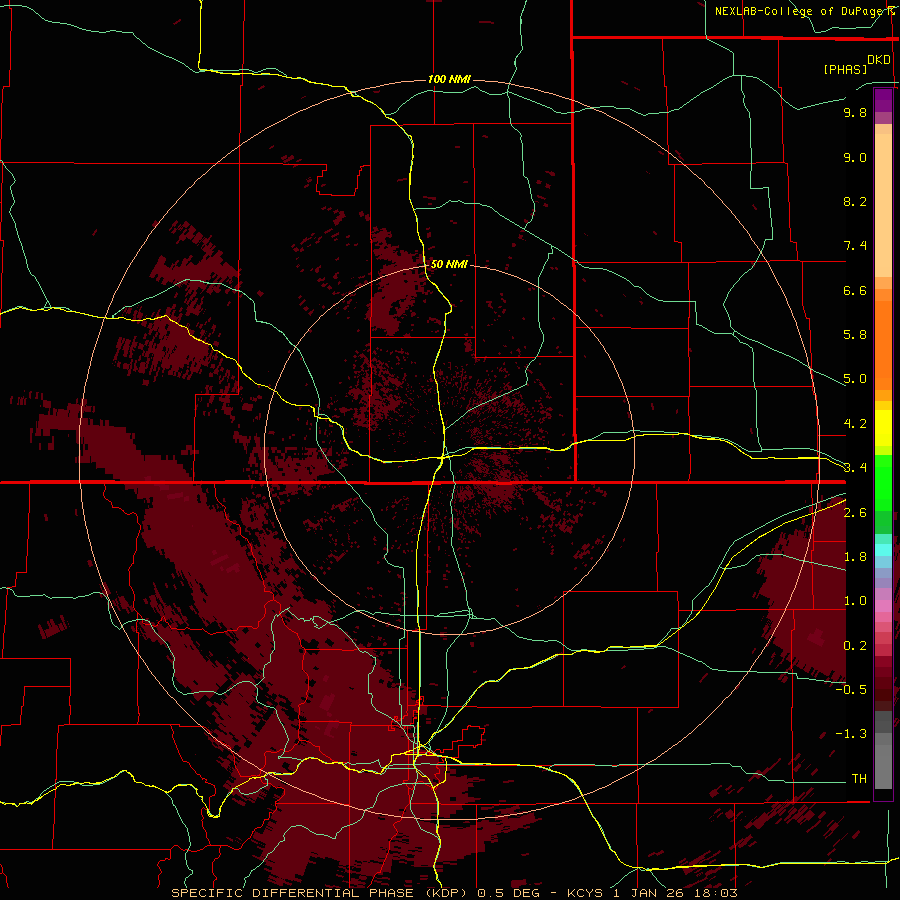This screenshot has width=900, height=900.
Task: Pick the grey bottom color band
Action: click(883, 766)
